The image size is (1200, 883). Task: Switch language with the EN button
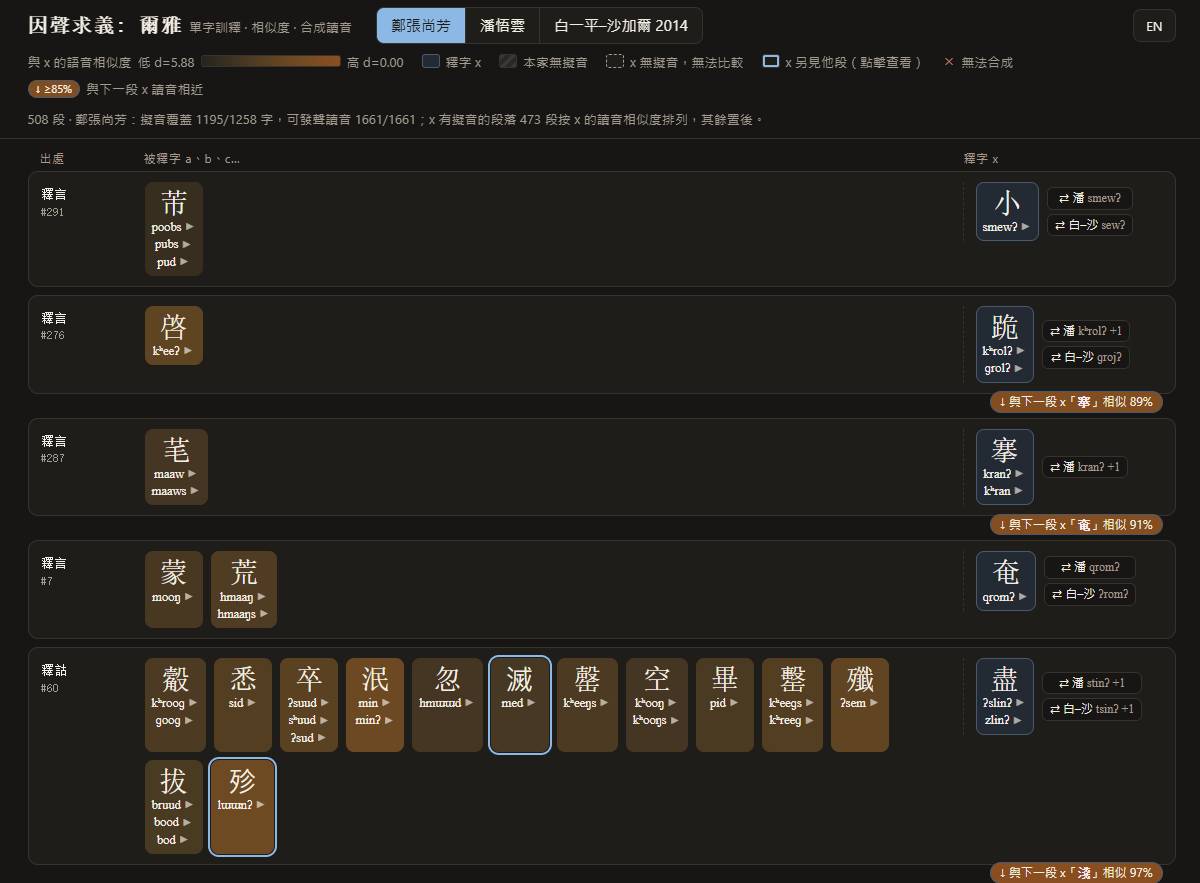tap(1154, 26)
